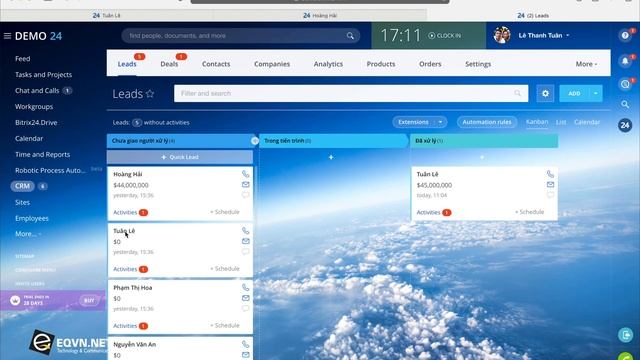Viewport: 640px width, 360px height.
Task: Click the leads without activities count badge
Action: point(137,122)
